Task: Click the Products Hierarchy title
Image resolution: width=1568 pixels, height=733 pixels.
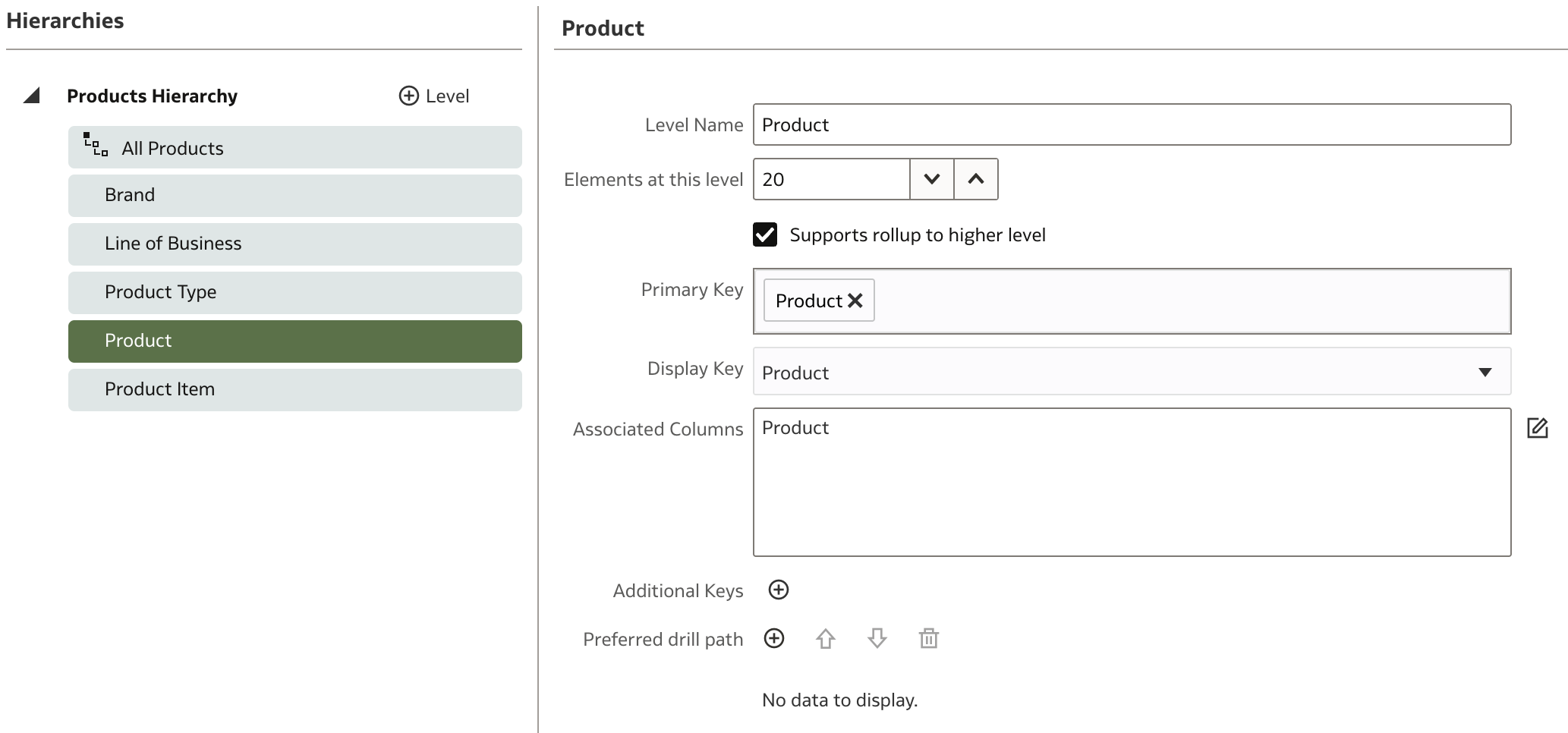Action: click(x=152, y=96)
